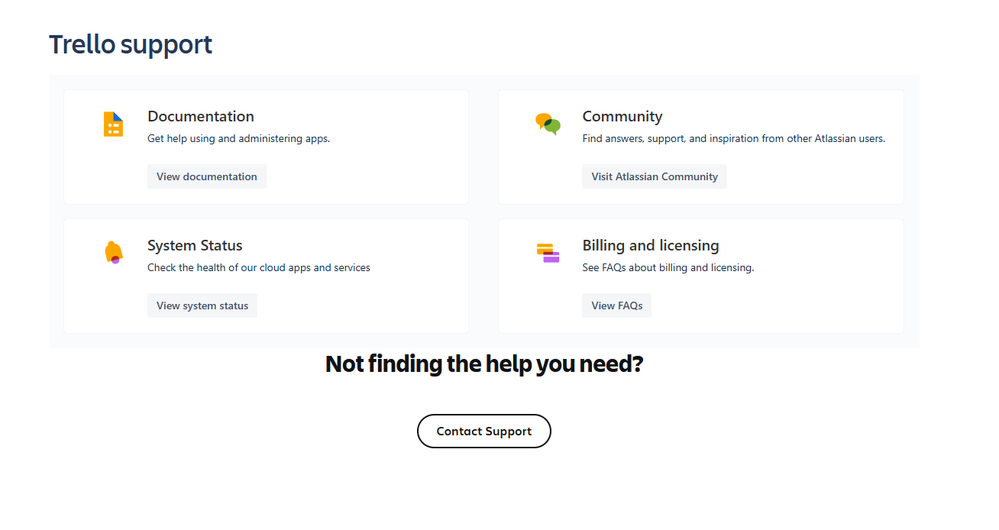This screenshot has height=530, width=999.
Task: Click the "Find answers, support, and inspiration" description
Action: [734, 139]
